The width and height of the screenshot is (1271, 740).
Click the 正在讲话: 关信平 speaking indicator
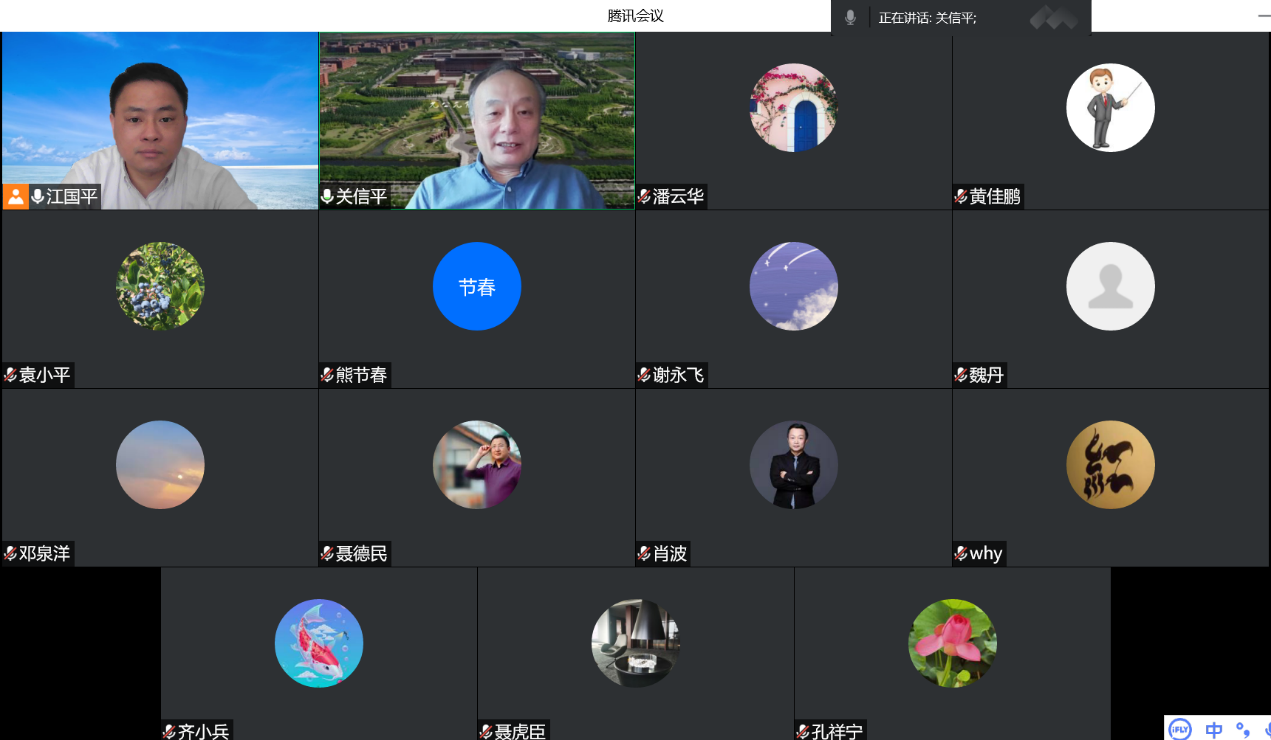pos(927,17)
